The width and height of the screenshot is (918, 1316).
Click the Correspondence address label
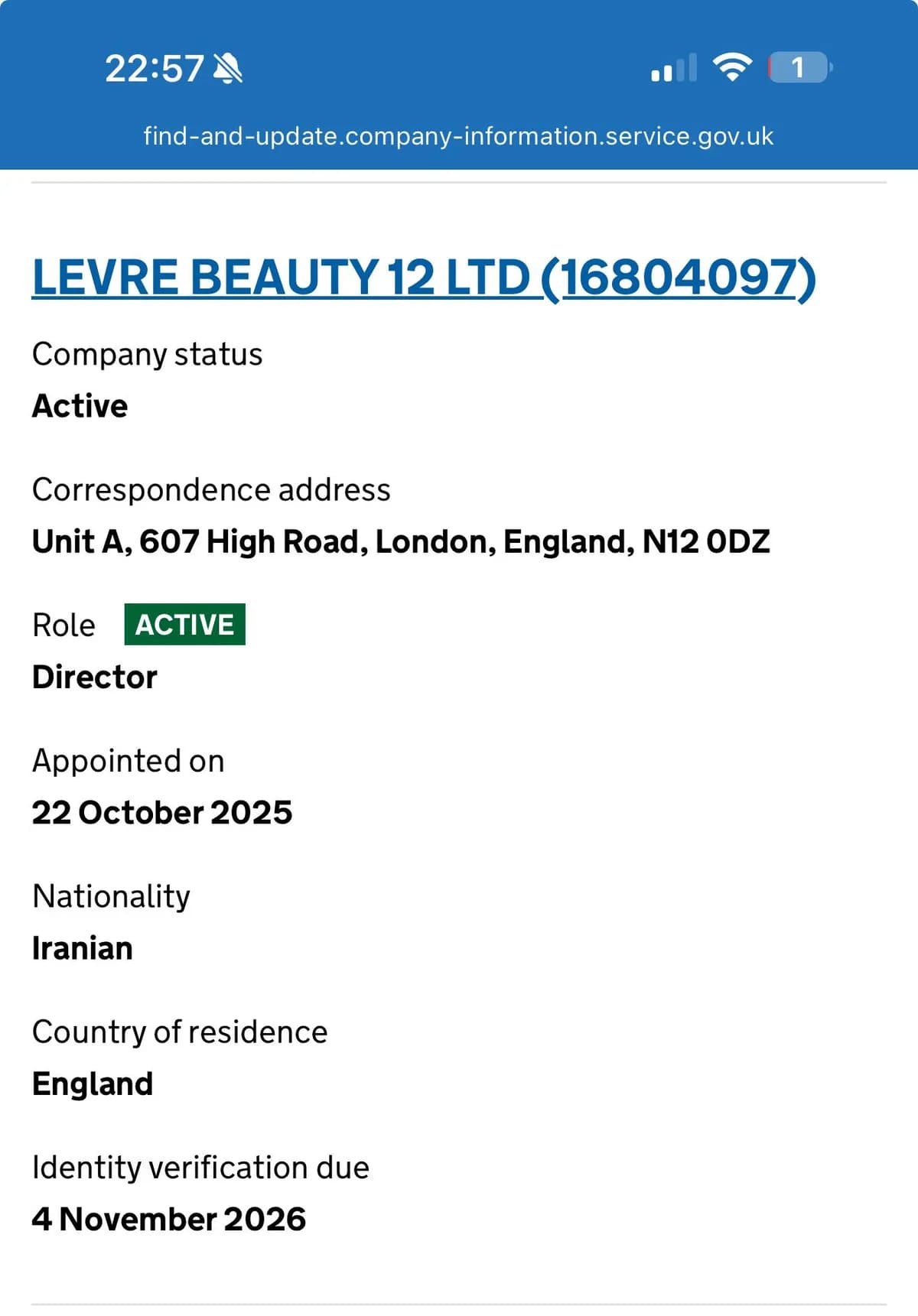click(x=211, y=489)
